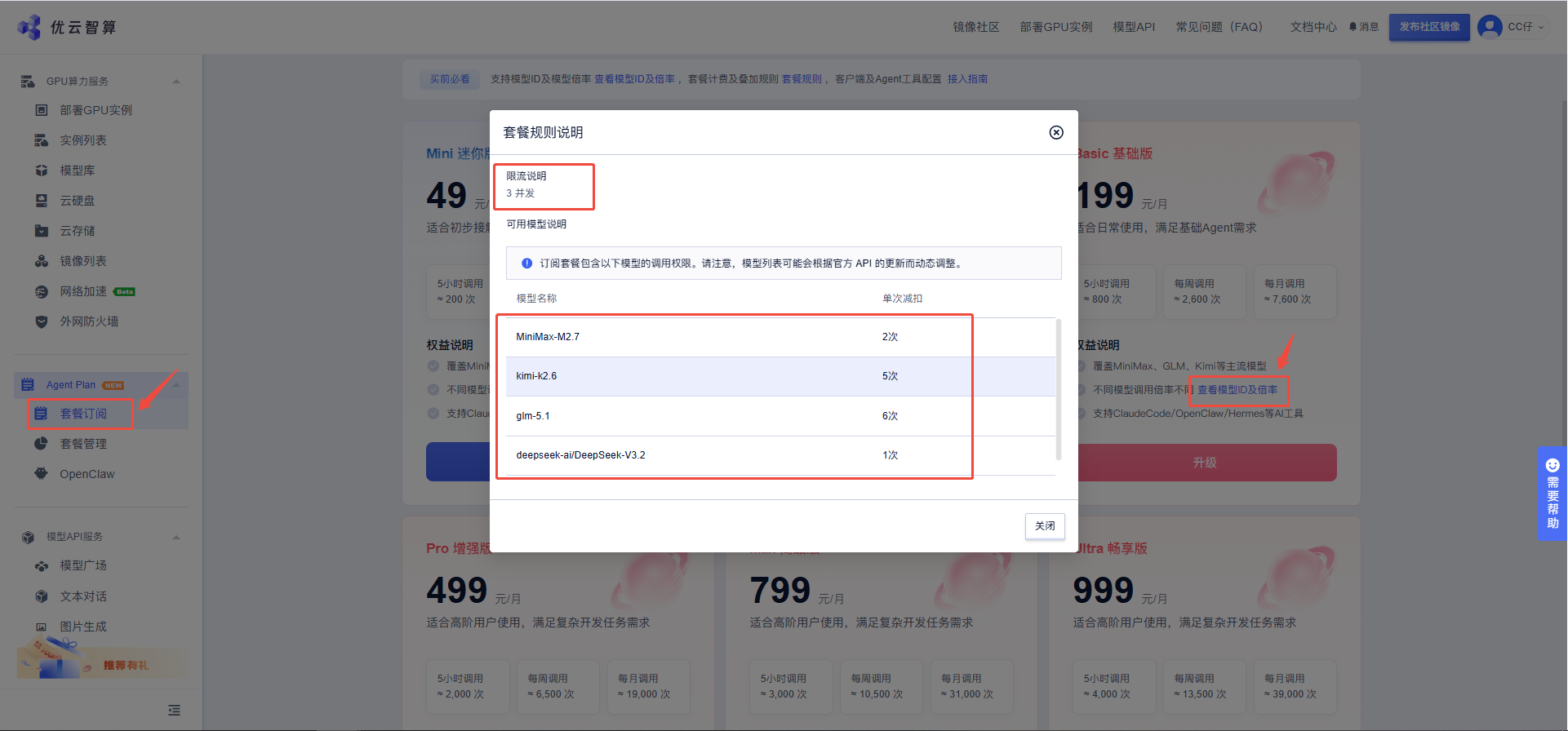Collapse the GPU算力服务 sidebar group
This screenshot has height=731, width=1568.
176,82
